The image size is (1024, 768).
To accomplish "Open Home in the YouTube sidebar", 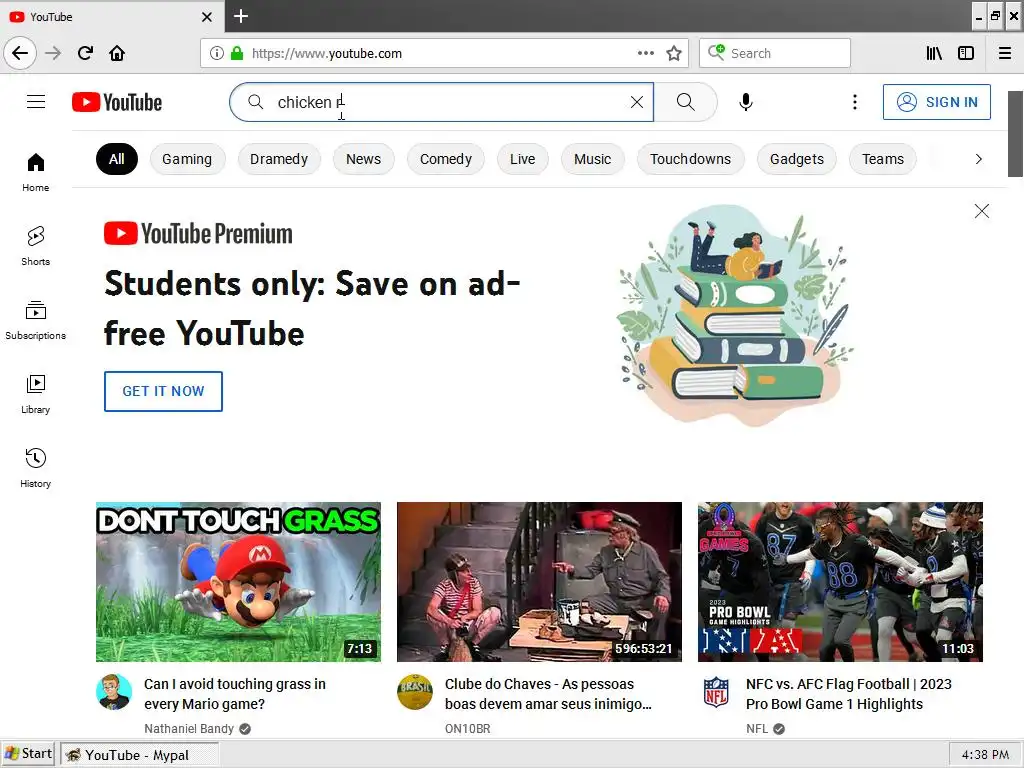I will (x=35, y=172).
